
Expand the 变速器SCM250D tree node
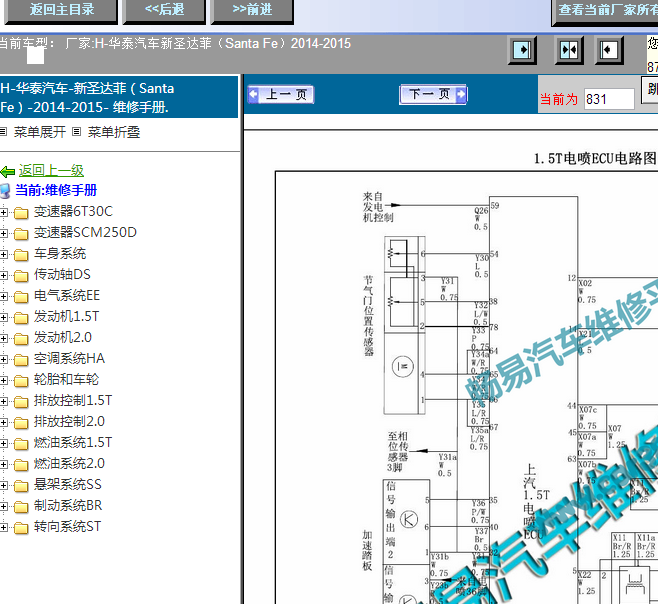pyautogui.click(x=4, y=233)
